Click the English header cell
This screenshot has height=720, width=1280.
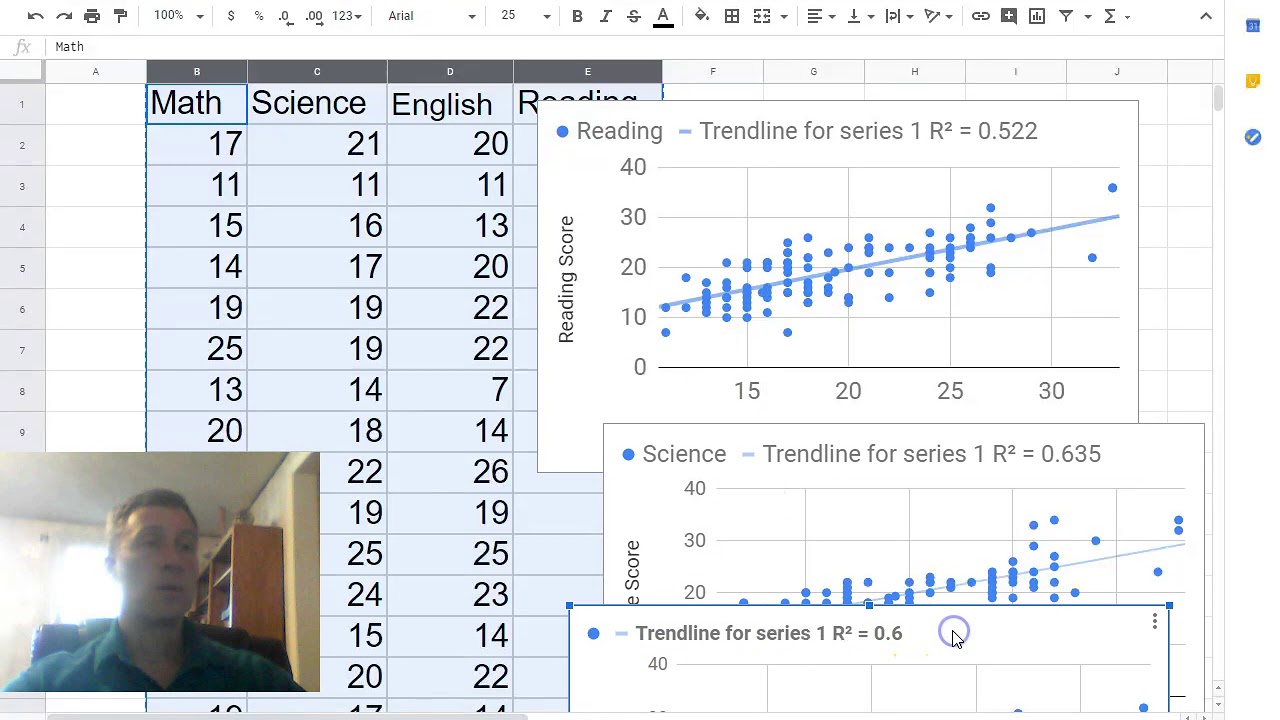[450, 104]
